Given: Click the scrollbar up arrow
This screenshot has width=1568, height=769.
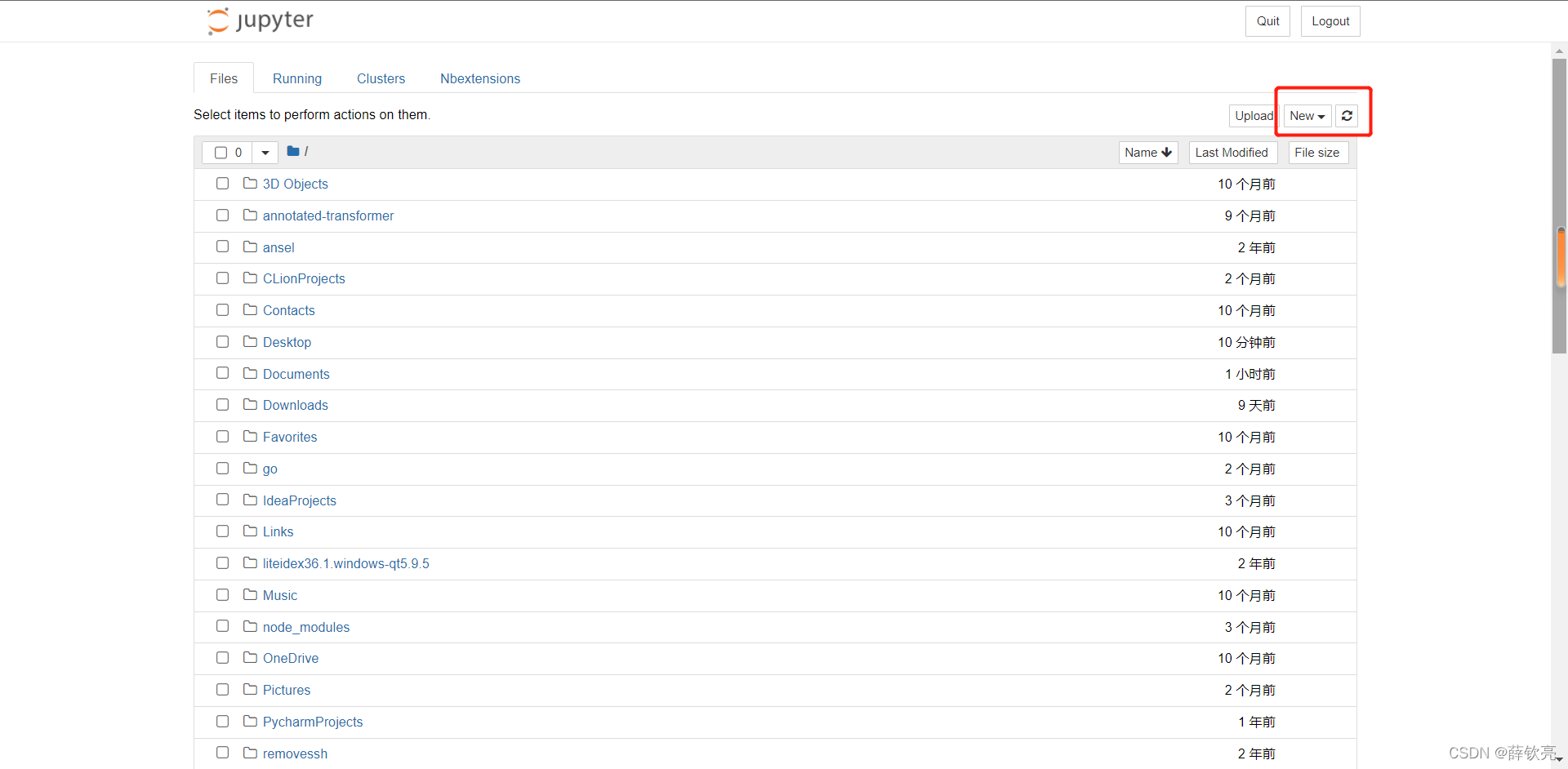Looking at the screenshot, I should pyautogui.click(x=1559, y=51).
